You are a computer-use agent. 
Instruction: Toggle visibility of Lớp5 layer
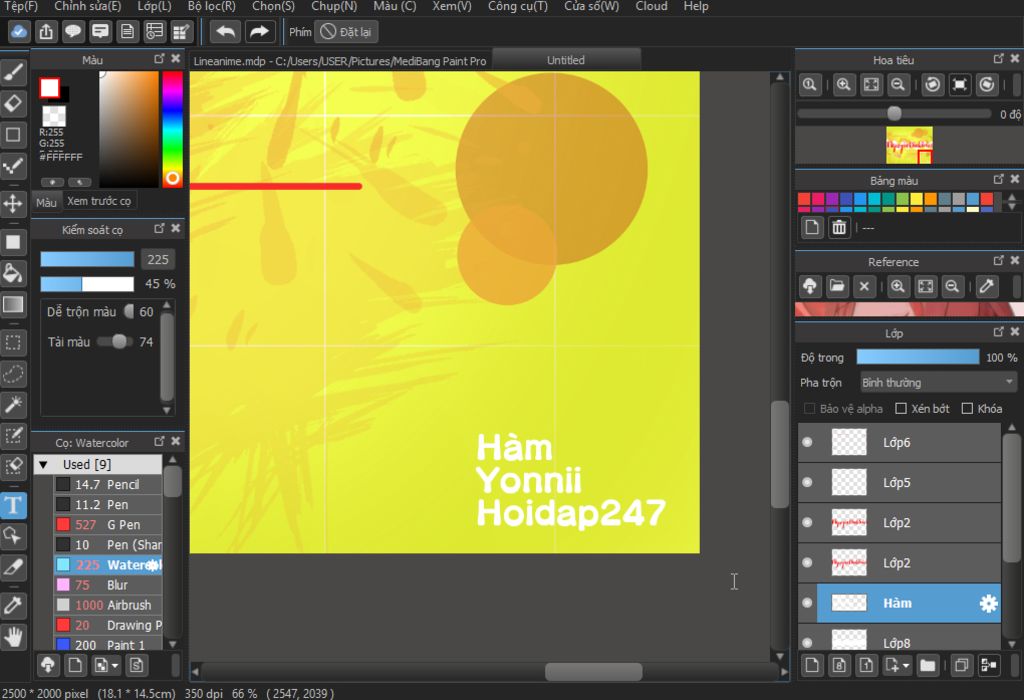coord(807,482)
